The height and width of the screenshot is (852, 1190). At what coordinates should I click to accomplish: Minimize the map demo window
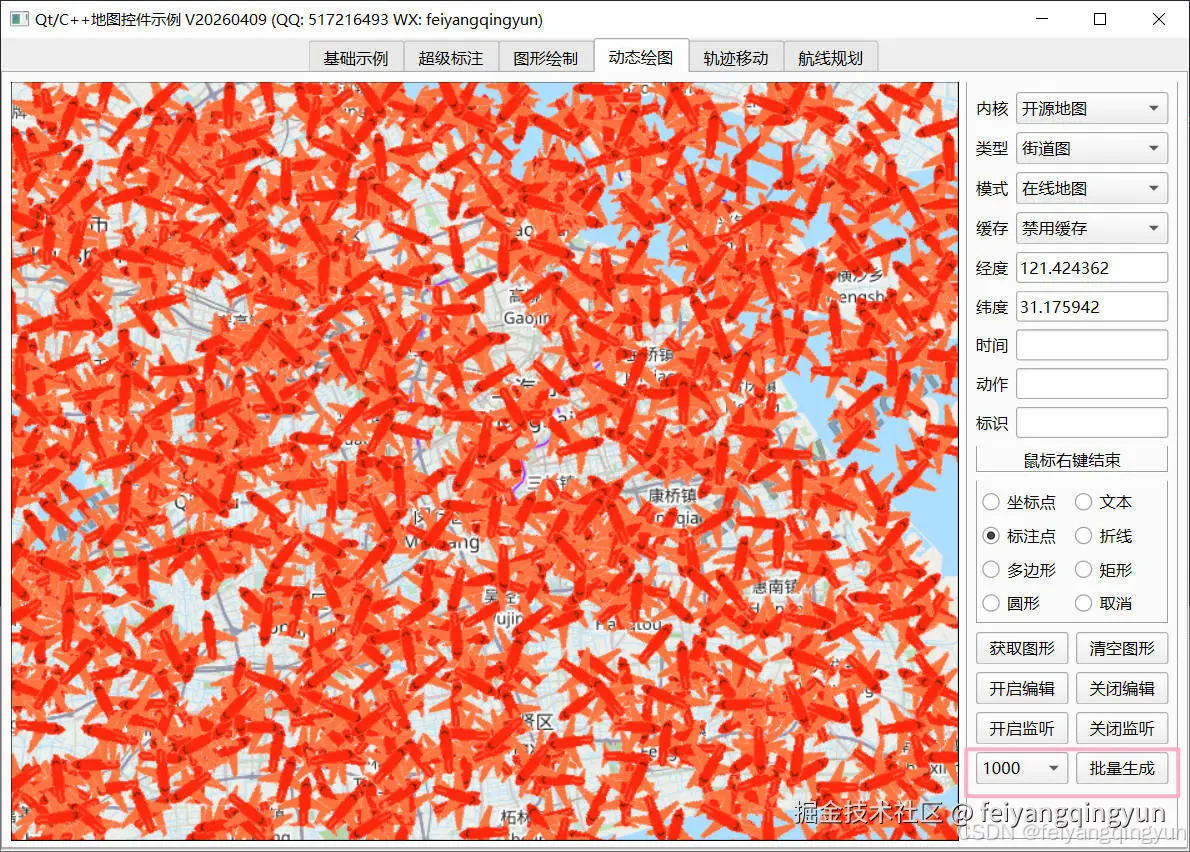[x=1042, y=19]
